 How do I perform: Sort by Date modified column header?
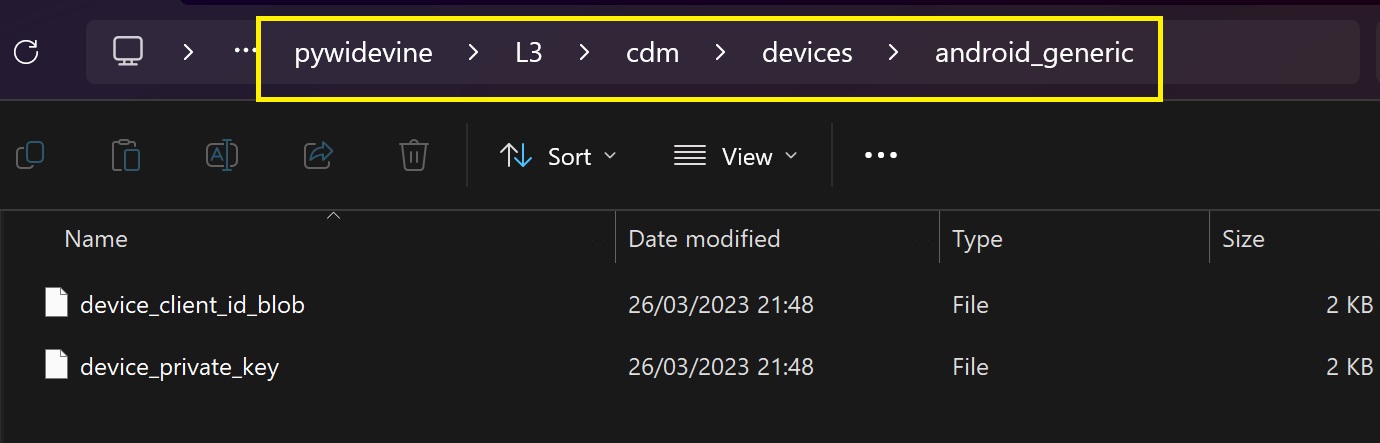(x=704, y=239)
